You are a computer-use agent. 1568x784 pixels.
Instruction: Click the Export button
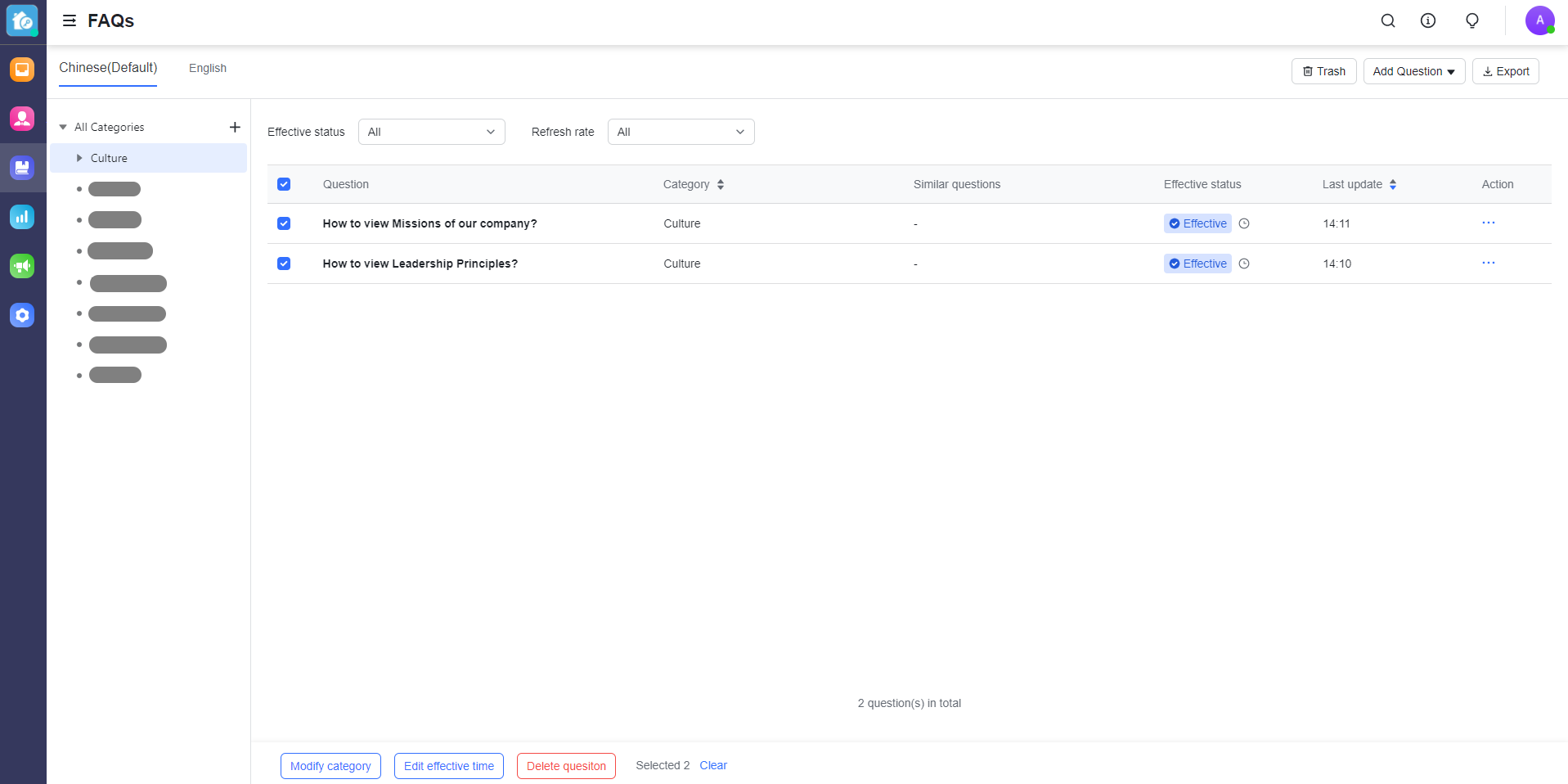[x=1505, y=71]
